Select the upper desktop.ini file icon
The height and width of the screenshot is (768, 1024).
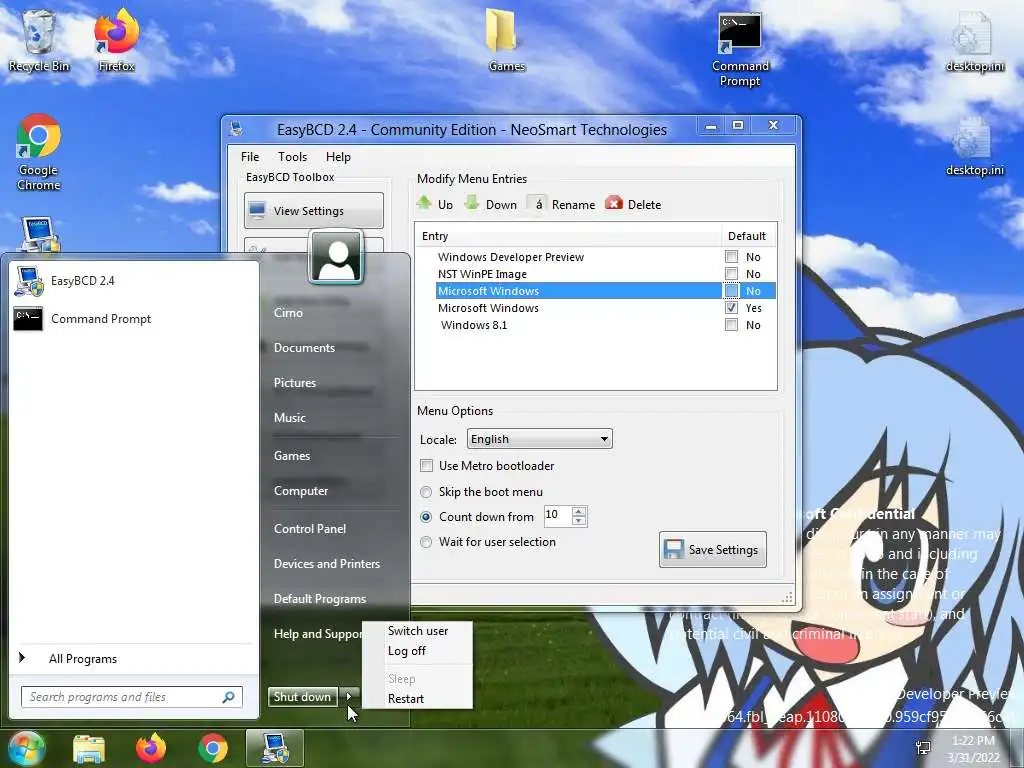(x=974, y=42)
